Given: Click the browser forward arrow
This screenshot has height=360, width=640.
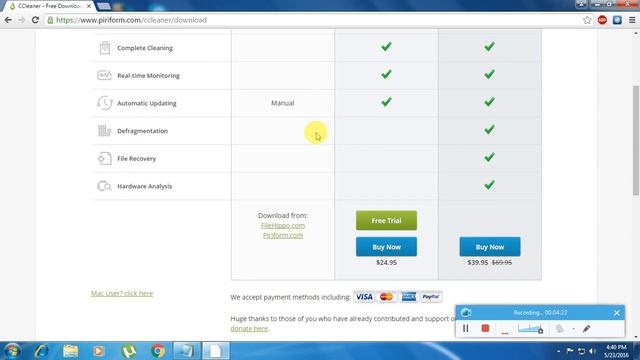Looking at the screenshot, I should point(22,20).
